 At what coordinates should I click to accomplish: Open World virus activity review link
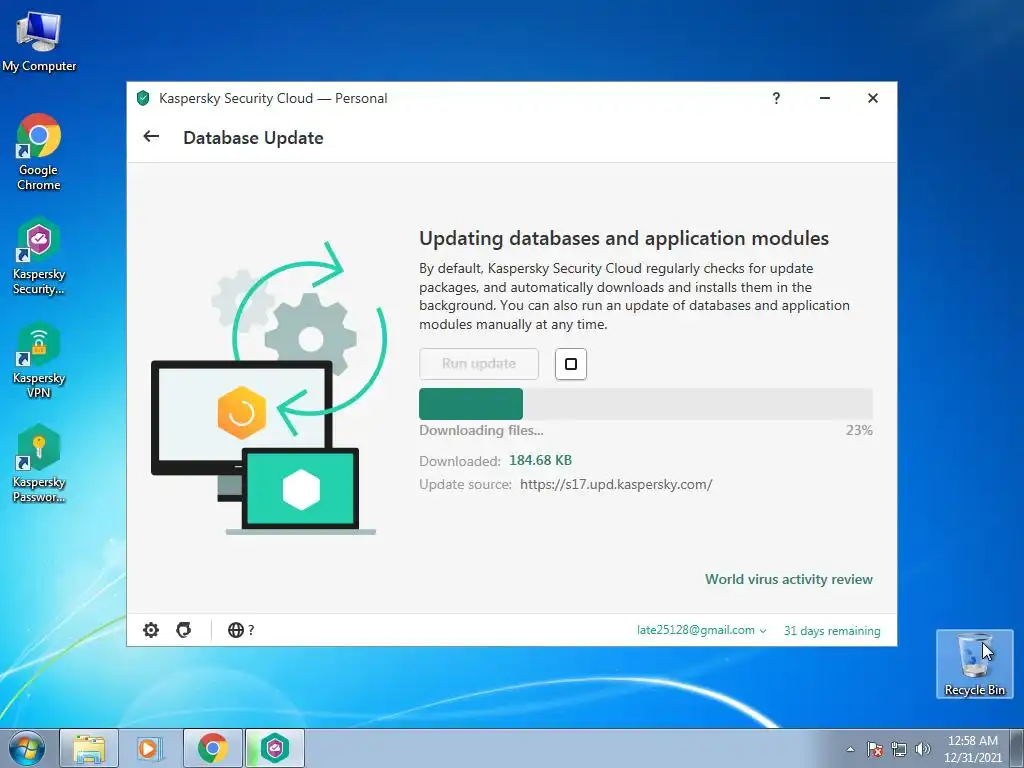788,579
